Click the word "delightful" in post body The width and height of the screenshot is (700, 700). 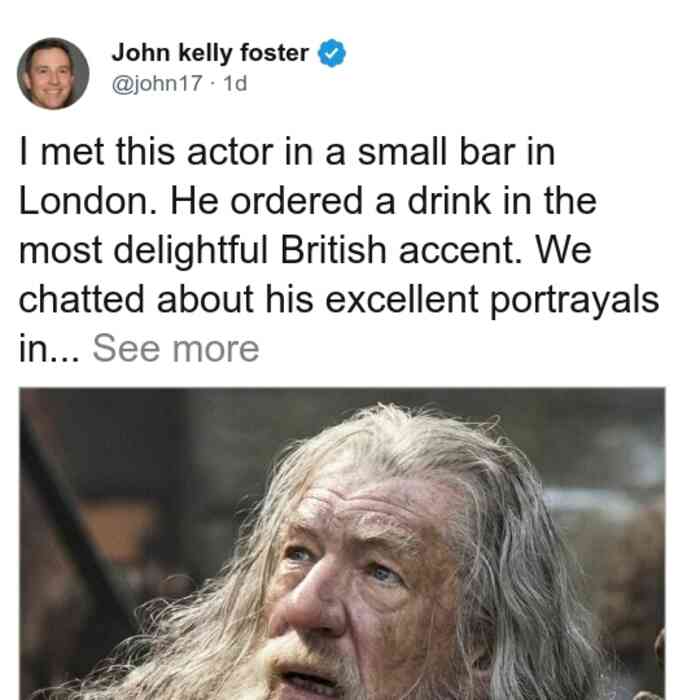(190, 252)
